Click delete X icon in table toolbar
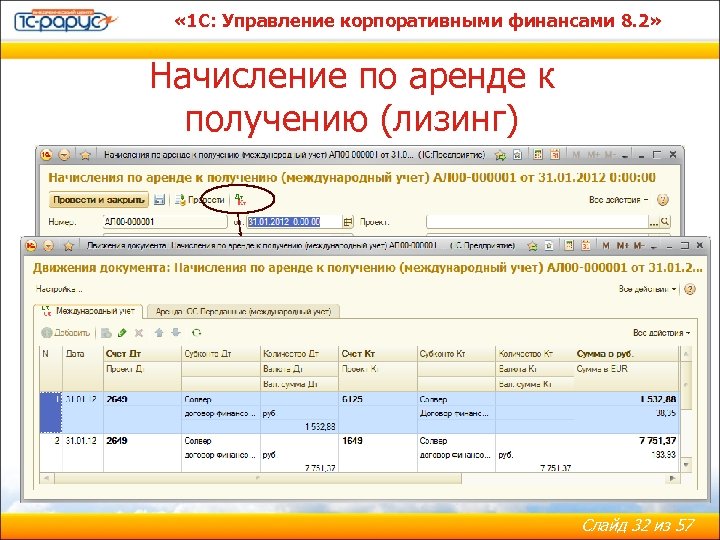Image resolution: width=720 pixels, height=540 pixels. click(139, 333)
